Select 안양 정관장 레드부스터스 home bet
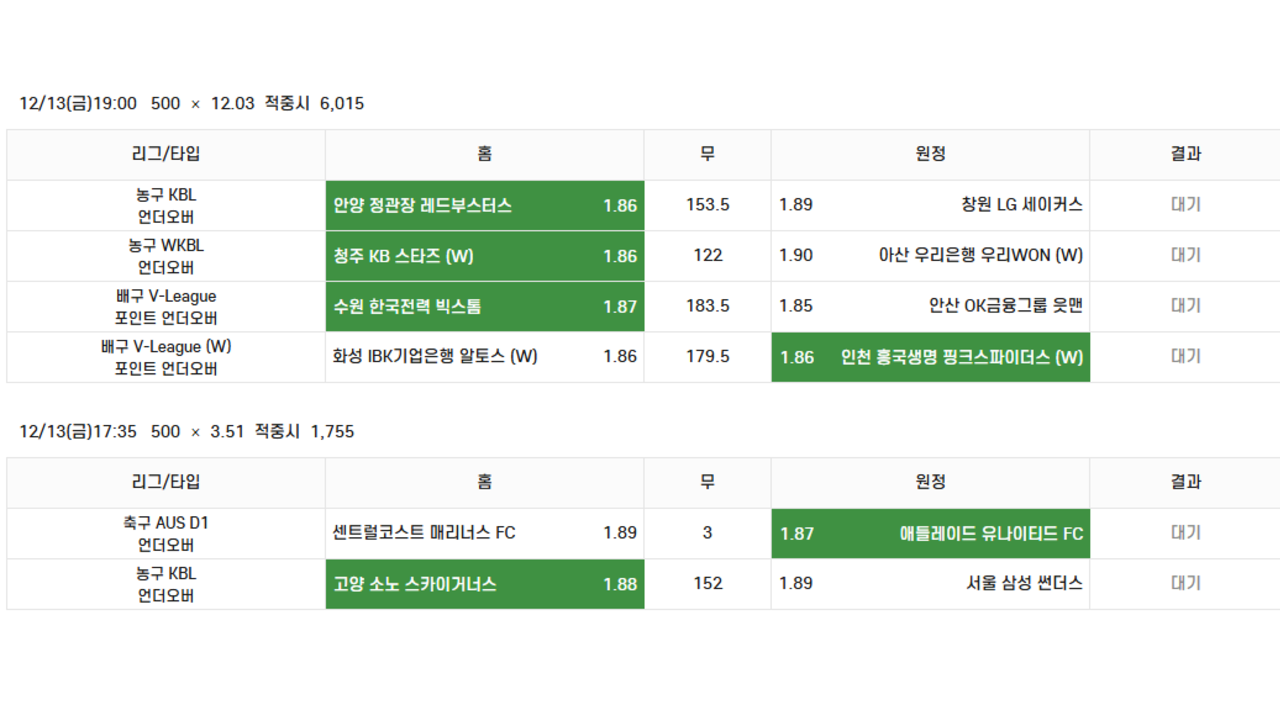 (x=485, y=205)
